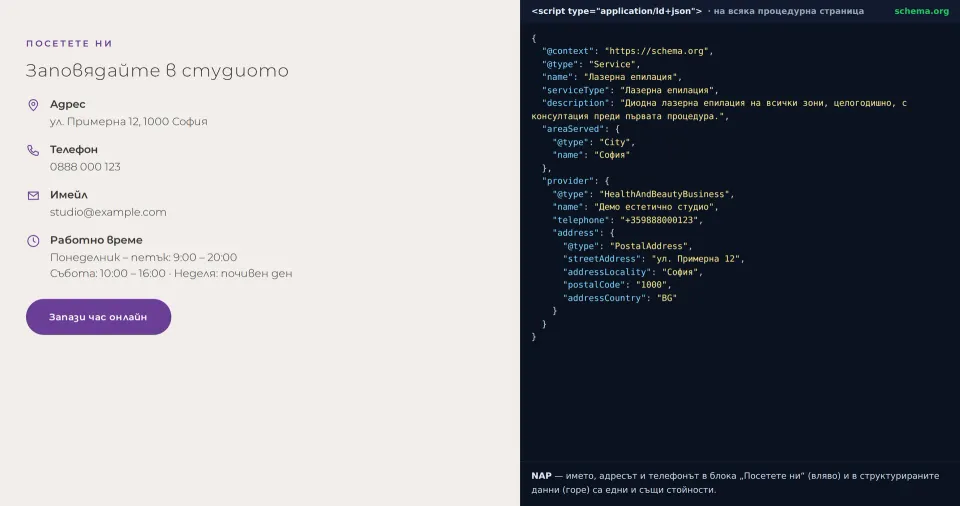Click the Работно време label
960x506 pixels.
[96, 240]
